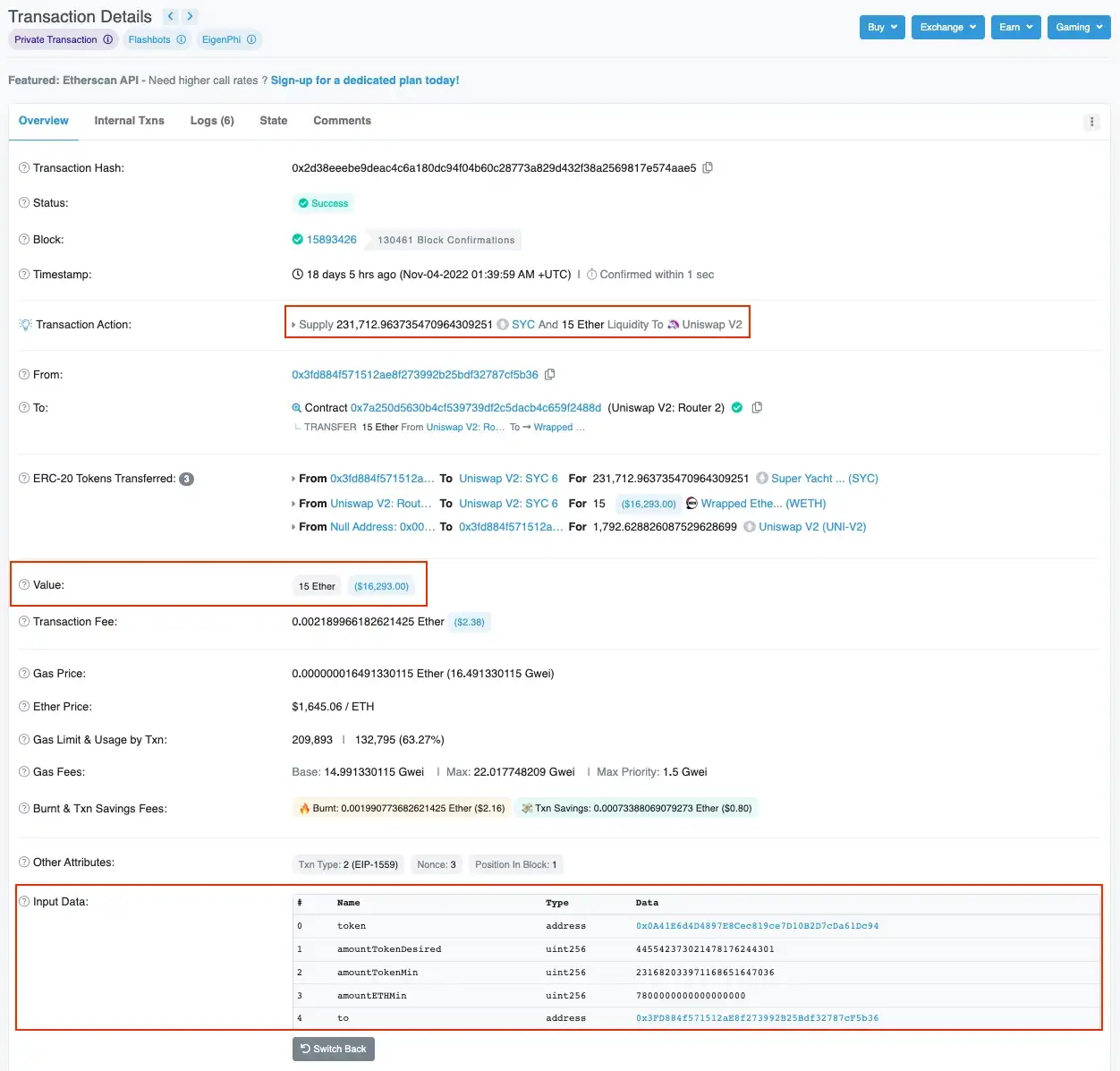Click the info icon on Private Transaction
This screenshot has width=1120, height=1071.
(x=108, y=39)
